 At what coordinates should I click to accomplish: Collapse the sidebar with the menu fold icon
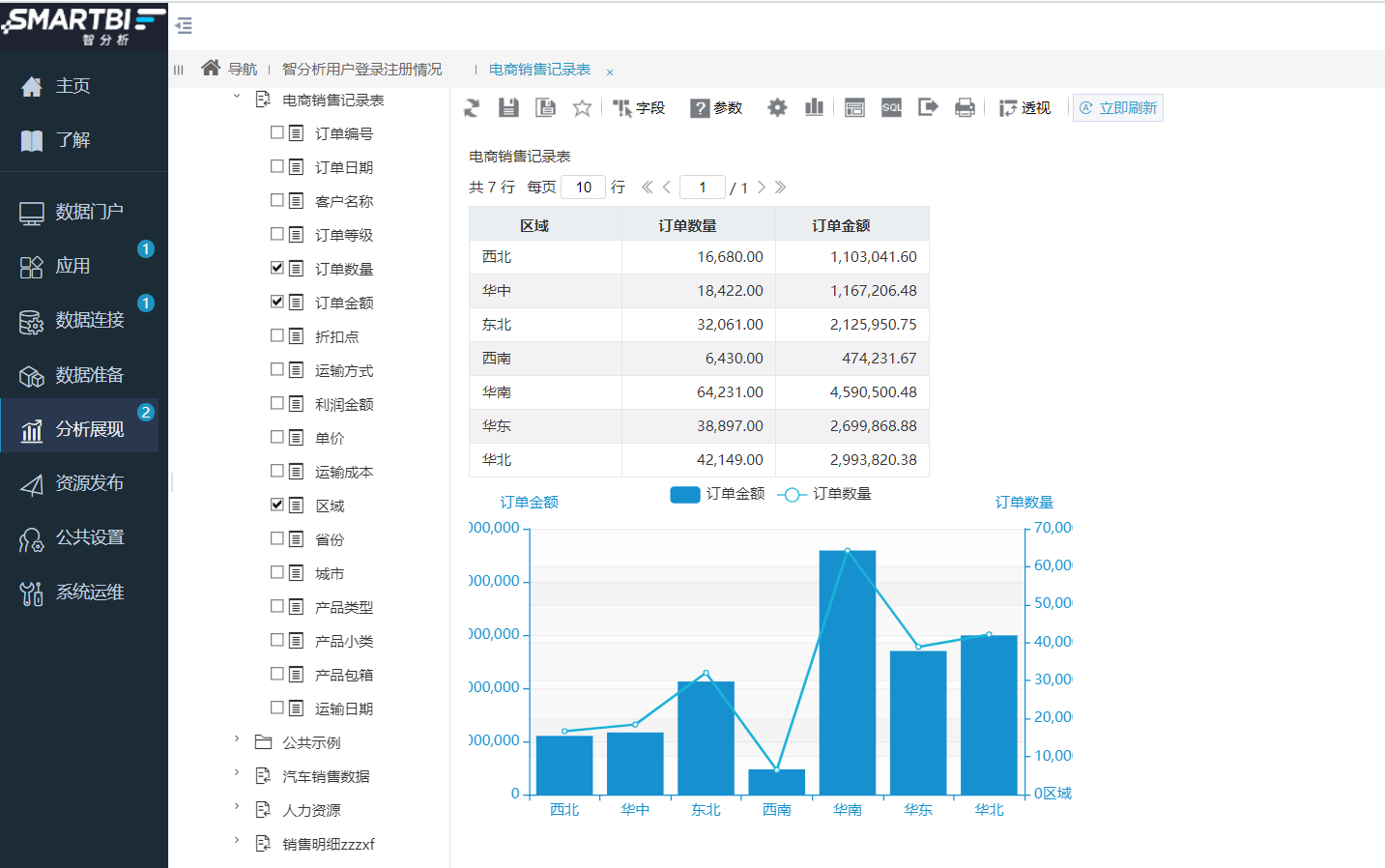click(x=184, y=26)
